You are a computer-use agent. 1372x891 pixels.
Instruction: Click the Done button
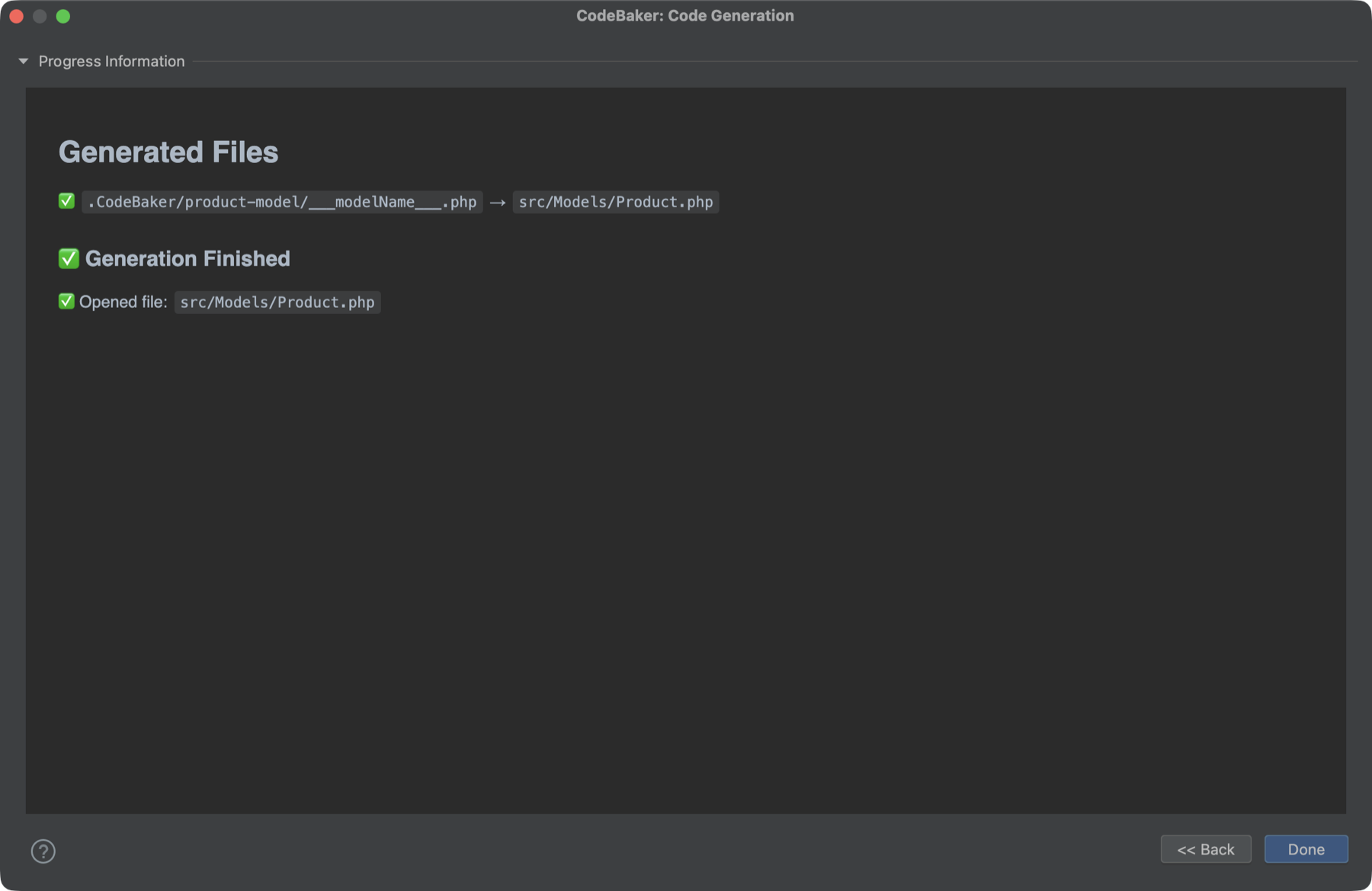(1306, 849)
